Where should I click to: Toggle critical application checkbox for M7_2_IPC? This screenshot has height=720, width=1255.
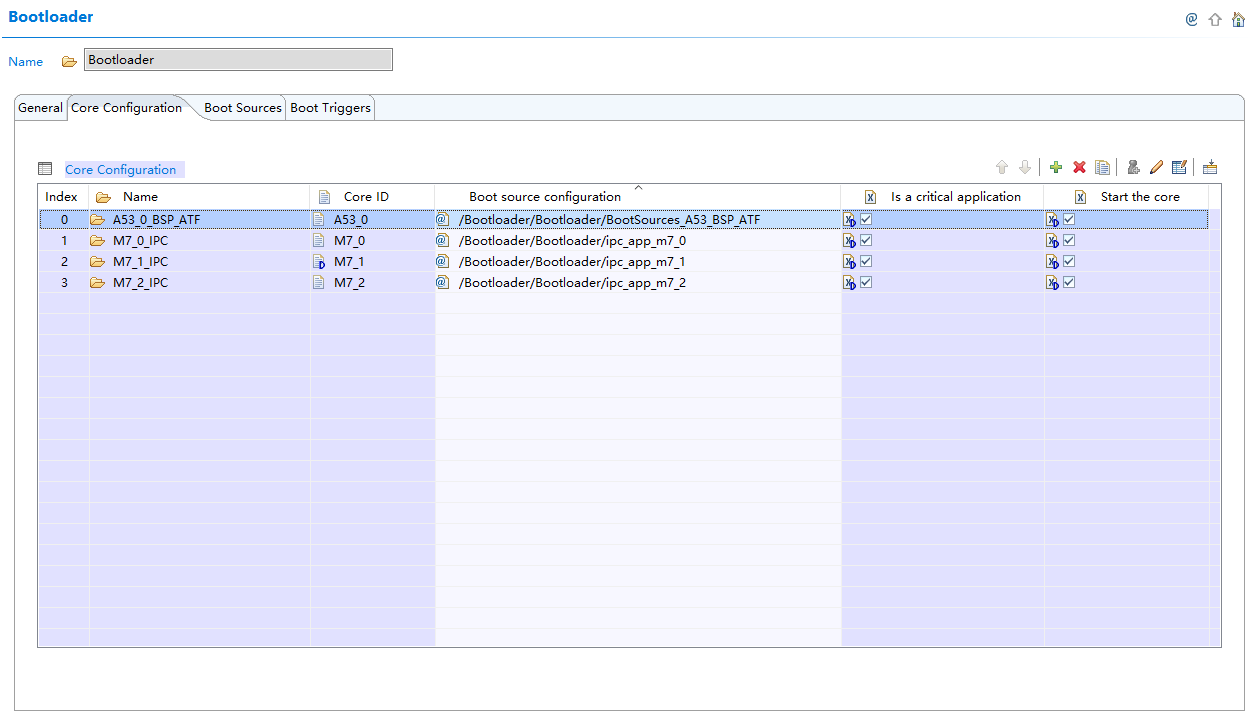tap(866, 282)
